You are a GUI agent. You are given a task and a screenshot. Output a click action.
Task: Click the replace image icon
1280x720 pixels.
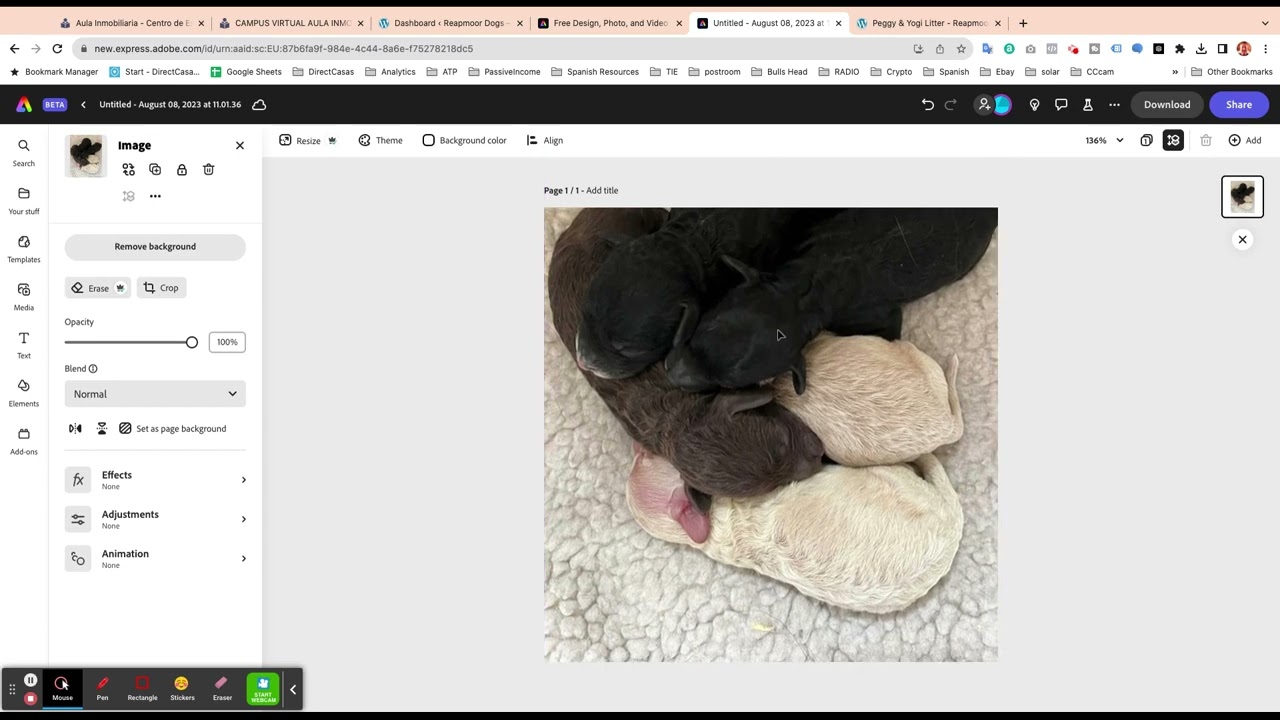(128, 170)
